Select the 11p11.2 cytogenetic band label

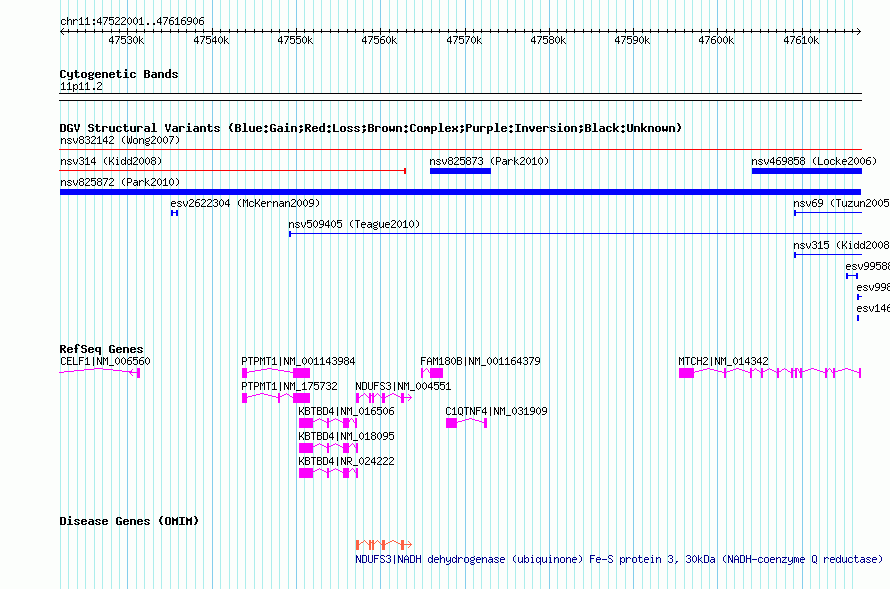tap(81, 87)
